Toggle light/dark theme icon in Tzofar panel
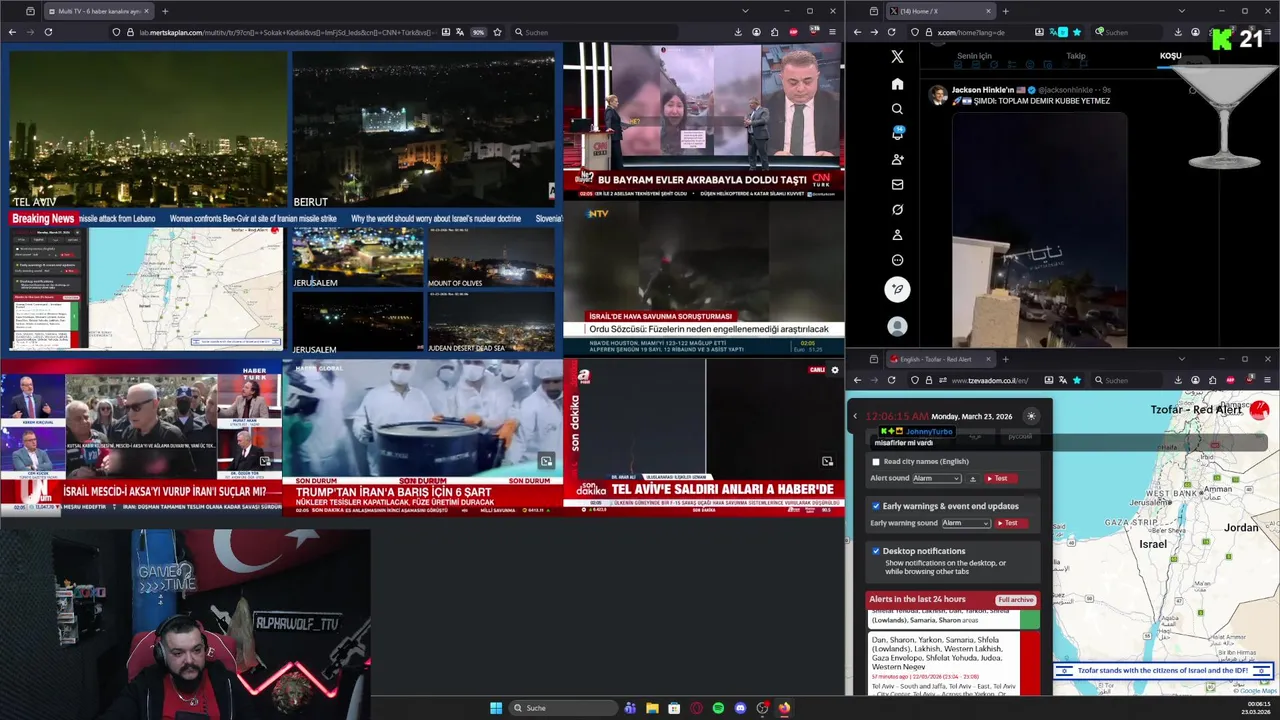Screen dimensions: 1280x720 click(1031, 416)
